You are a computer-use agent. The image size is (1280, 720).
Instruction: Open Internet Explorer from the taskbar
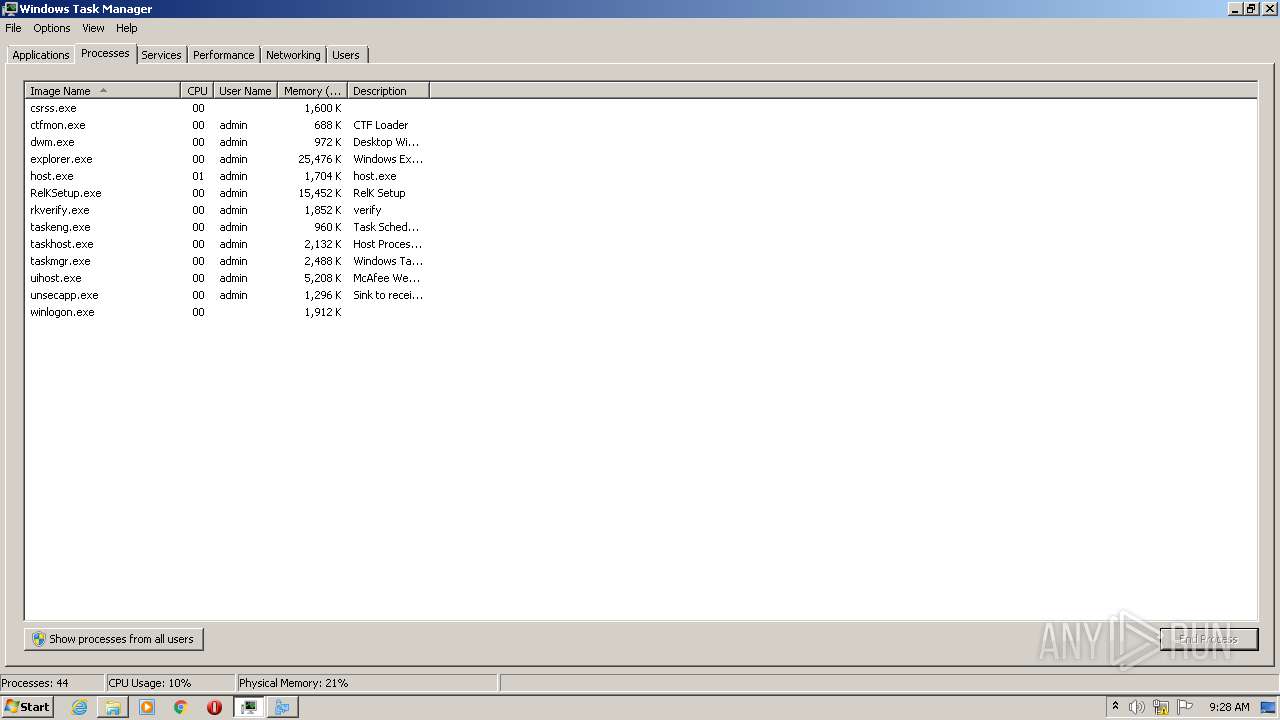click(x=79, y=707)
